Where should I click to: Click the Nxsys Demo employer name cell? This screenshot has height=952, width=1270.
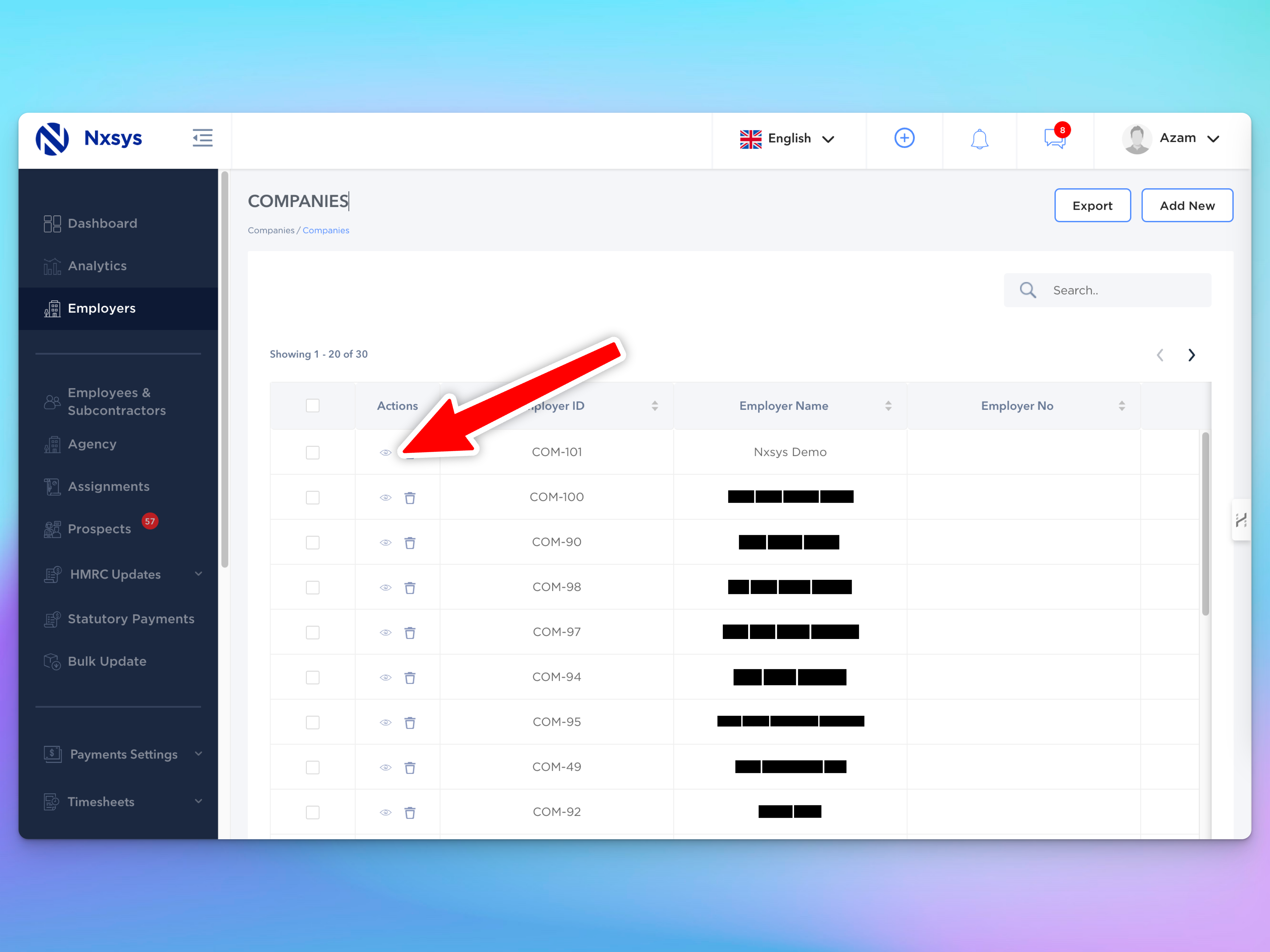coord(790,452)
